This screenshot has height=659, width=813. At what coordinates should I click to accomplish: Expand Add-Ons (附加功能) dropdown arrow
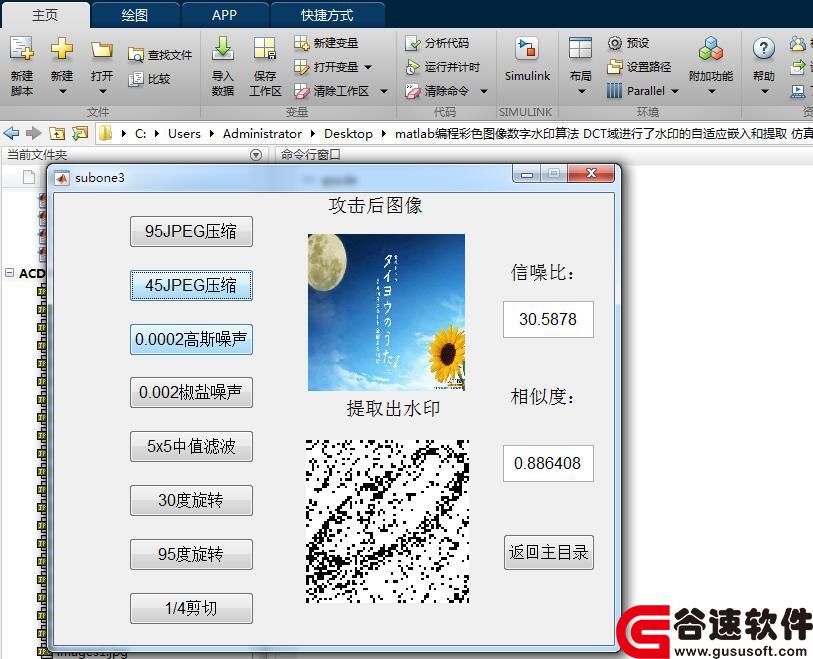pos(711,92)
